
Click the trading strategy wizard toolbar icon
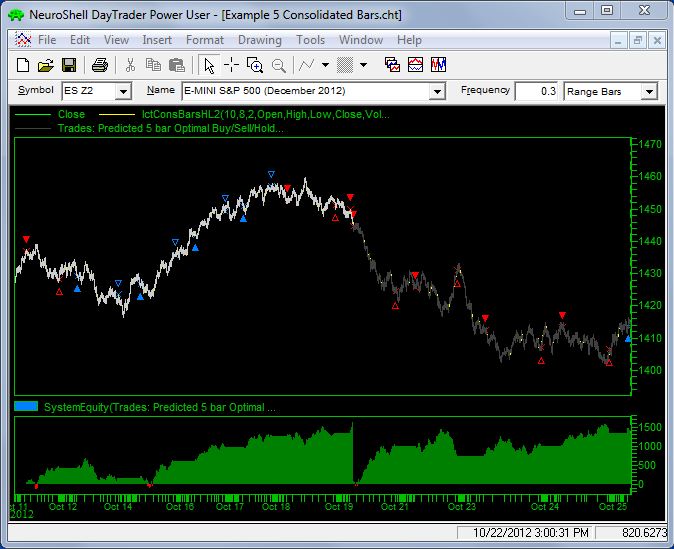point(438,65)
